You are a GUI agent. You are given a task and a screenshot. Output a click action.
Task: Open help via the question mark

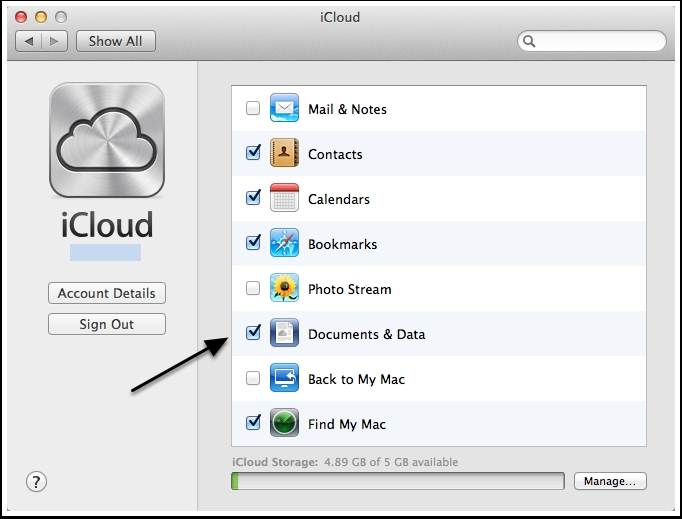(x=36, y=482)
